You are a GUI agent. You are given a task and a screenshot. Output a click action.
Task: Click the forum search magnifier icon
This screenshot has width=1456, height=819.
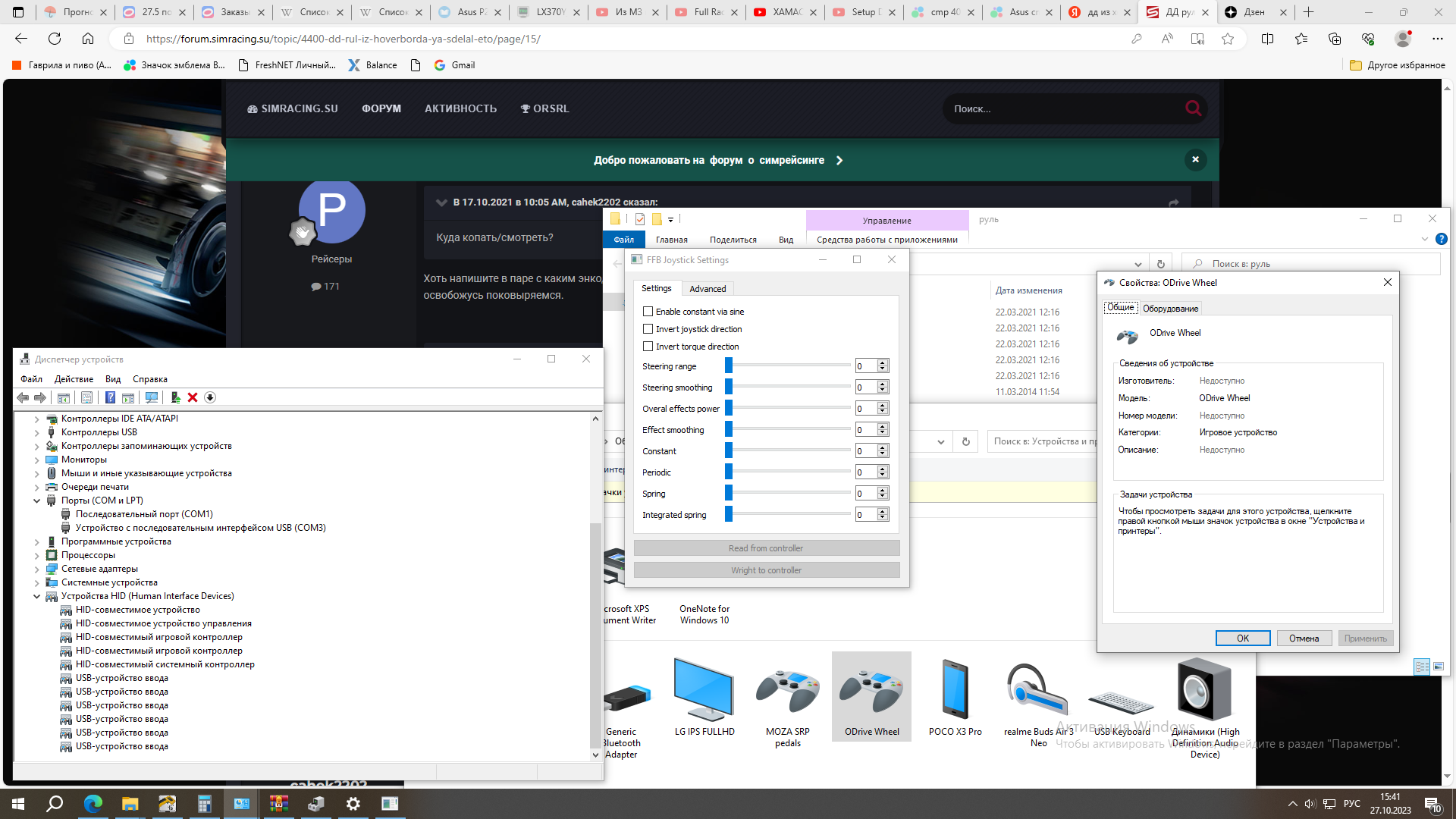(1193, 108)
